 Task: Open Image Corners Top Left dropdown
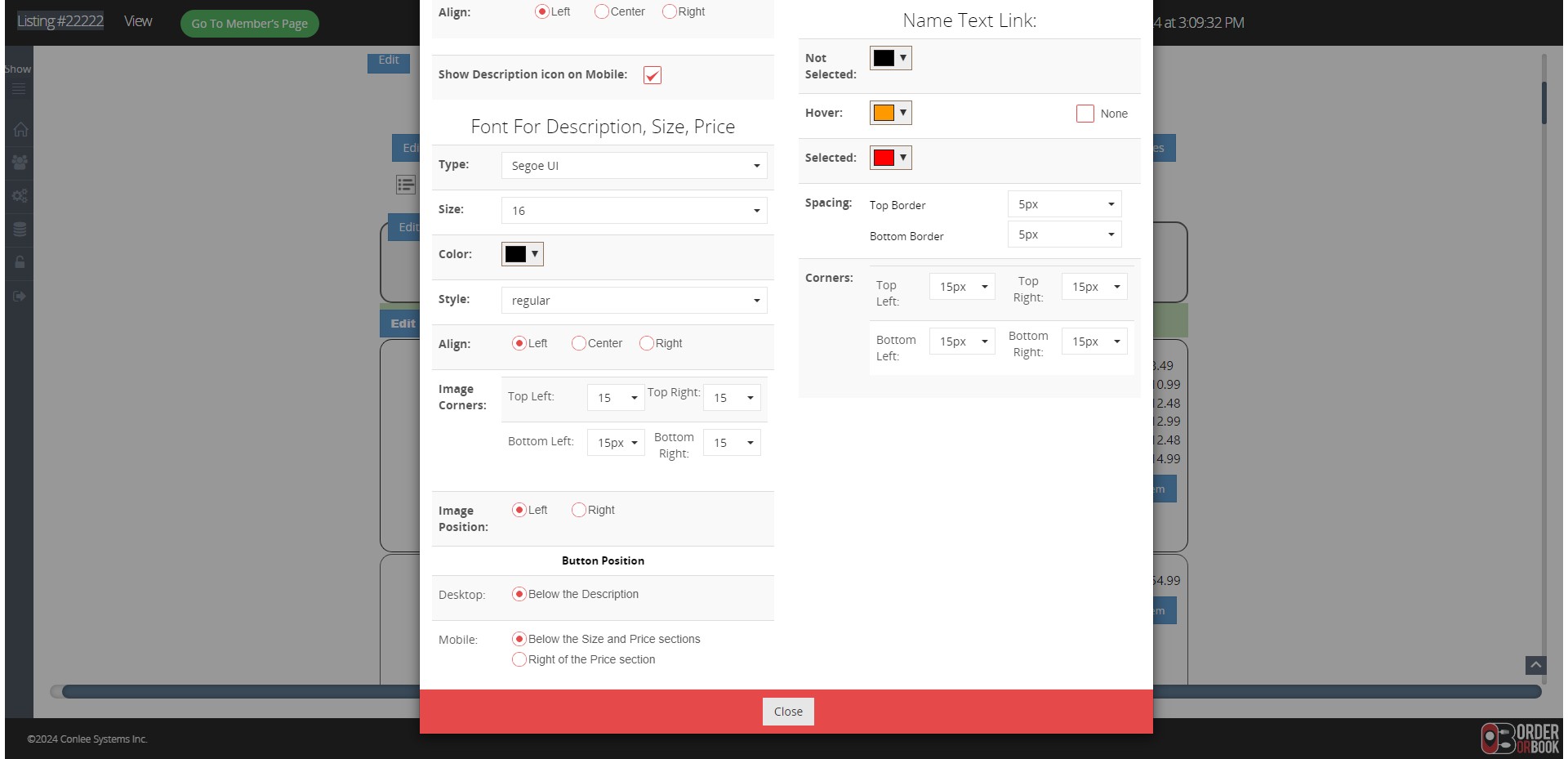pyautogui.click(x=616, y=397)
